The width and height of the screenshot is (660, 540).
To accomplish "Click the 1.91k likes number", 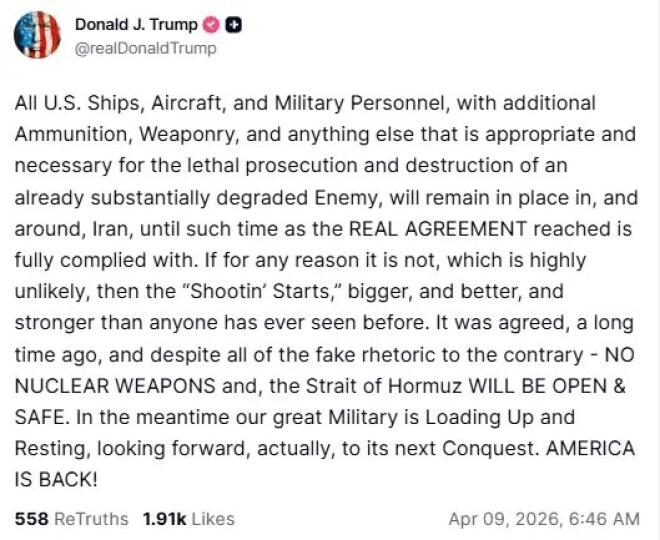I will tap(162, 518).
